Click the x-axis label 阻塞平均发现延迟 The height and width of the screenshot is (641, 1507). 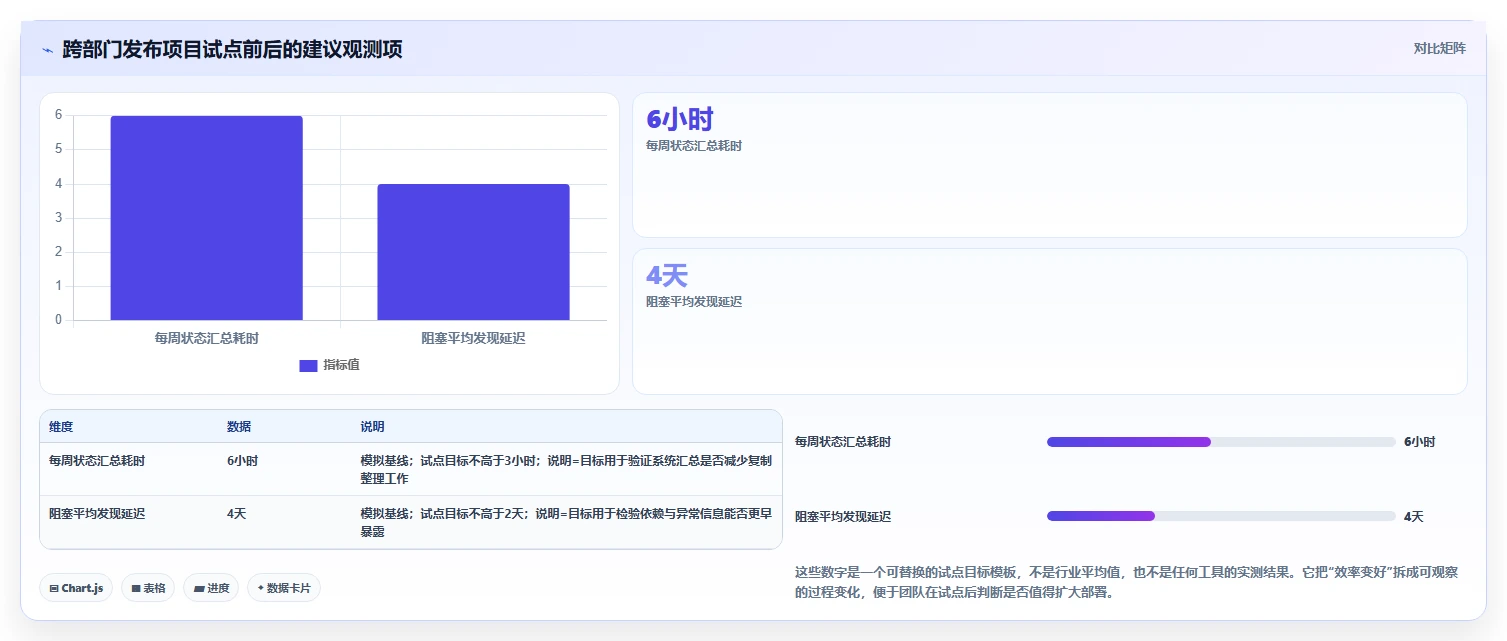[x=473, y=338]
